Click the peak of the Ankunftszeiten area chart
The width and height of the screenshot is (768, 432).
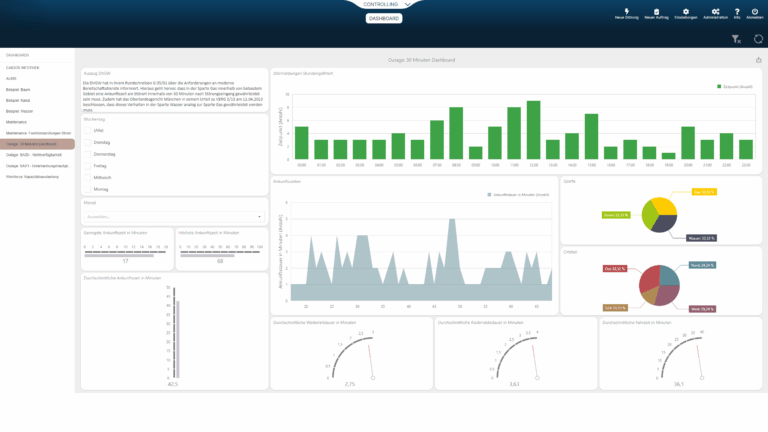(x=452, y=219)
